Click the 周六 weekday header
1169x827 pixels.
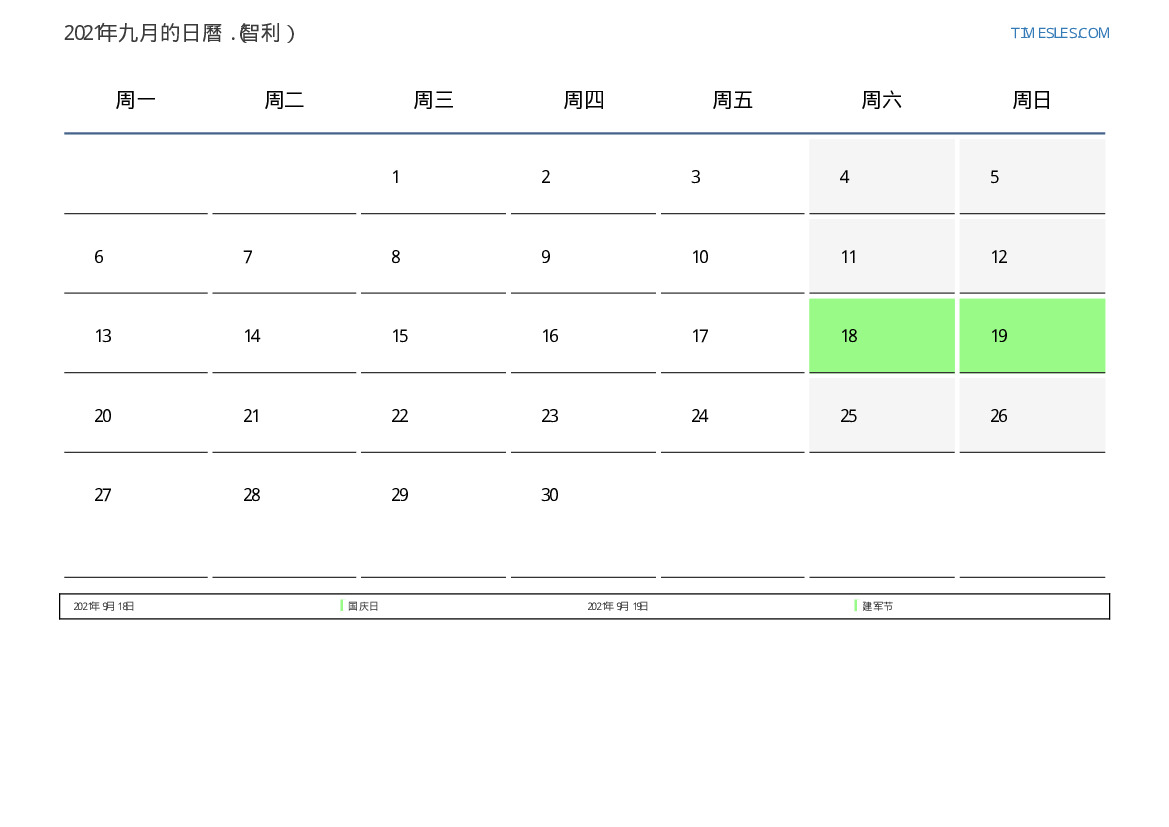click(881, 100)
